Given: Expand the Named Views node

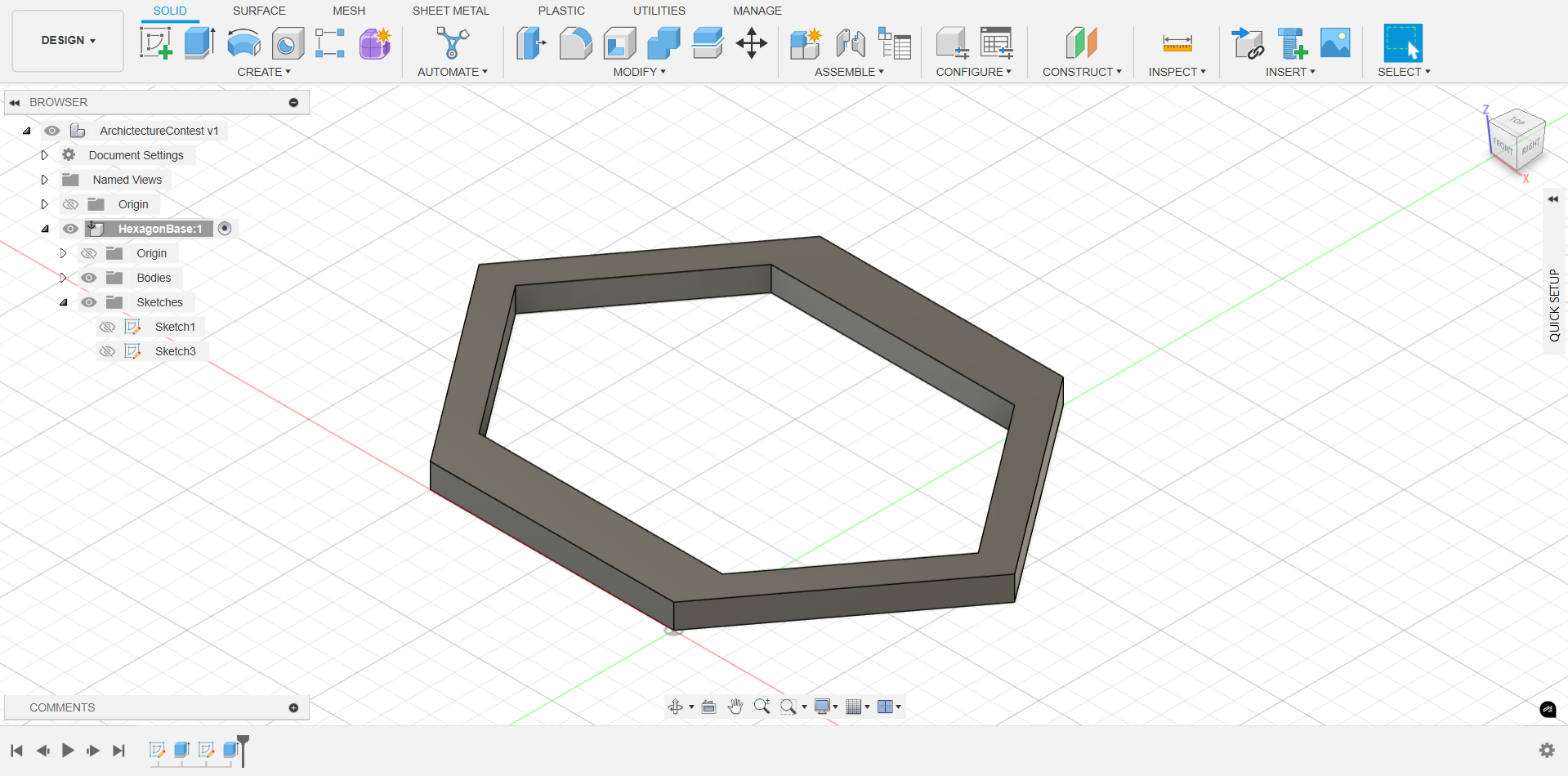Looking at the screenshot, I should pyautogui.click(x=45, y=180).
